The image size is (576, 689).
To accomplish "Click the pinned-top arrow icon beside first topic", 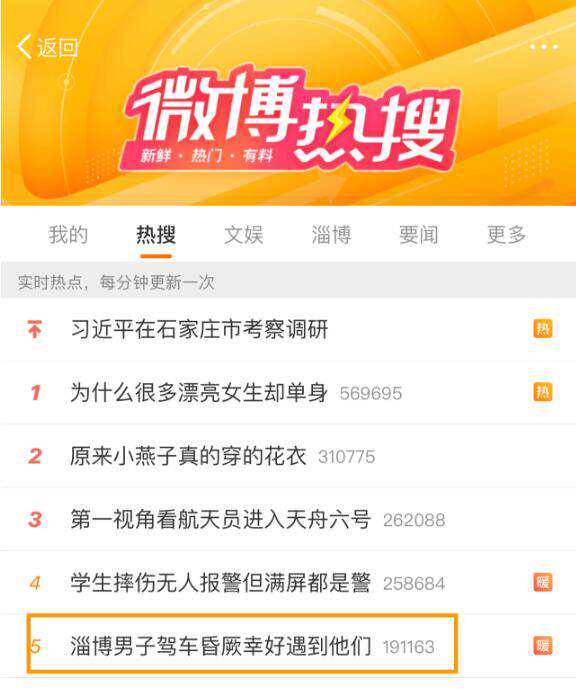I will (35, 329).
